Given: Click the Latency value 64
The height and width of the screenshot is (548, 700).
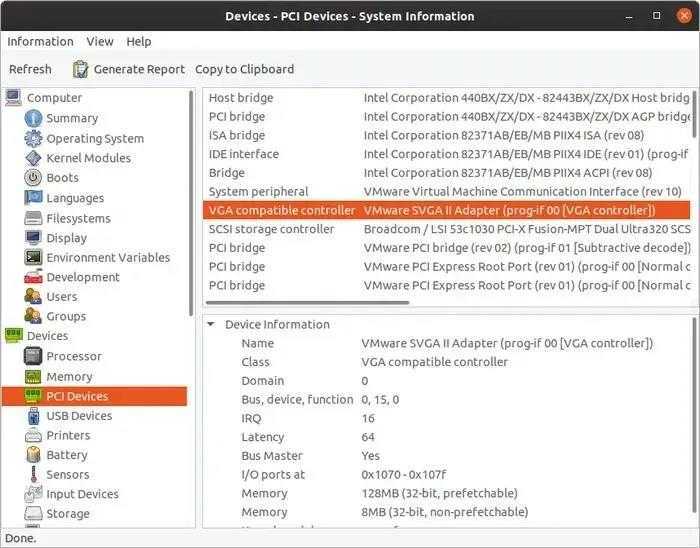Looking at the screenshot, I should (368, 437).
